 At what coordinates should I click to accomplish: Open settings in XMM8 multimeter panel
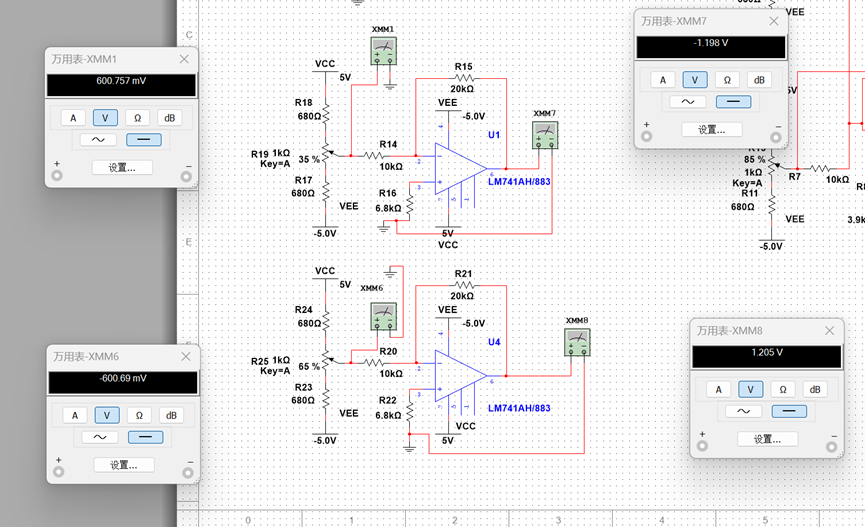(x=767, y=439)
